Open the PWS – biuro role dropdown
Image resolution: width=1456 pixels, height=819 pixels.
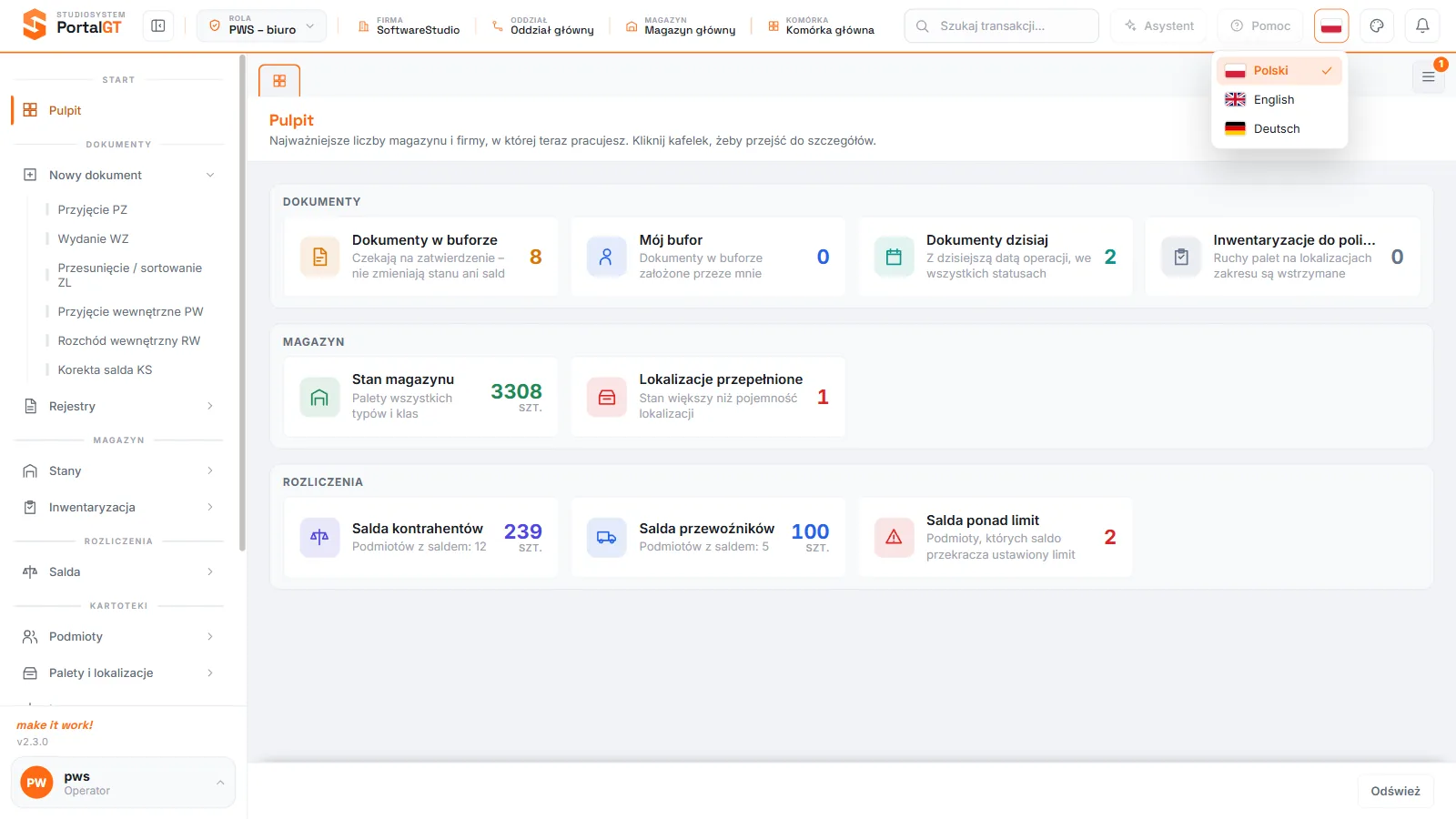(261, 26)
